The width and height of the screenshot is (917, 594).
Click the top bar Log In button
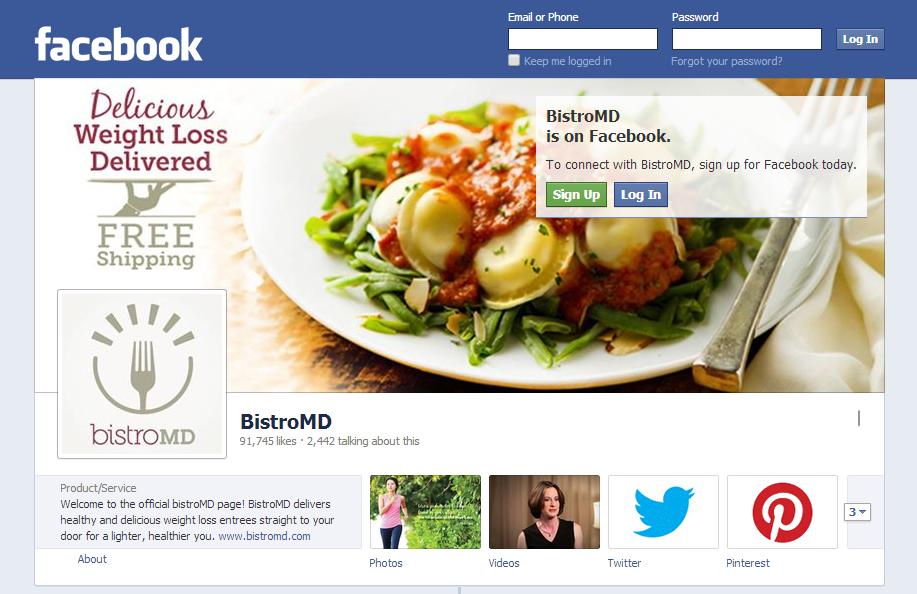[x=860, y=39]
